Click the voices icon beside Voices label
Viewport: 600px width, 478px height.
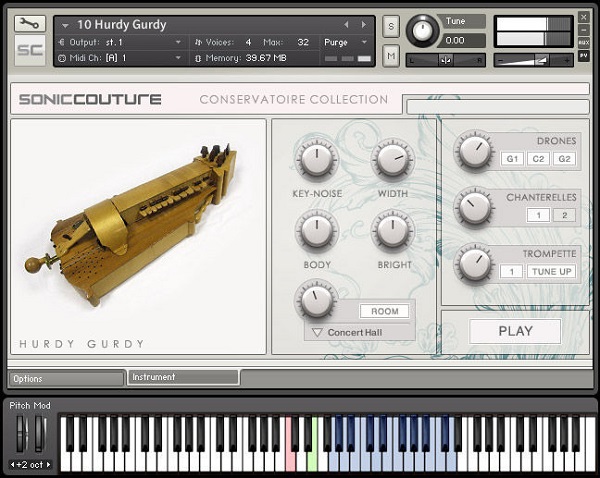tap(198, 42)
